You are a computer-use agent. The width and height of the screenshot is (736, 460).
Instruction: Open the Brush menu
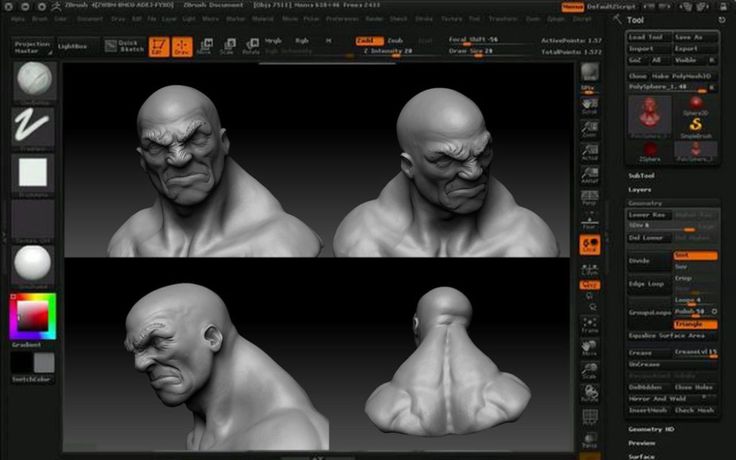click(40, 19)
